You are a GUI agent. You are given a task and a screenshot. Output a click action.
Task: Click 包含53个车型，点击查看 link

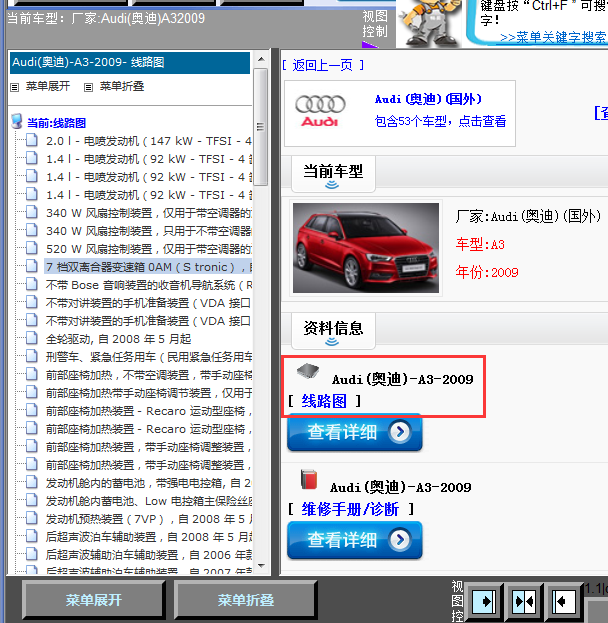(x=440, y=121)
